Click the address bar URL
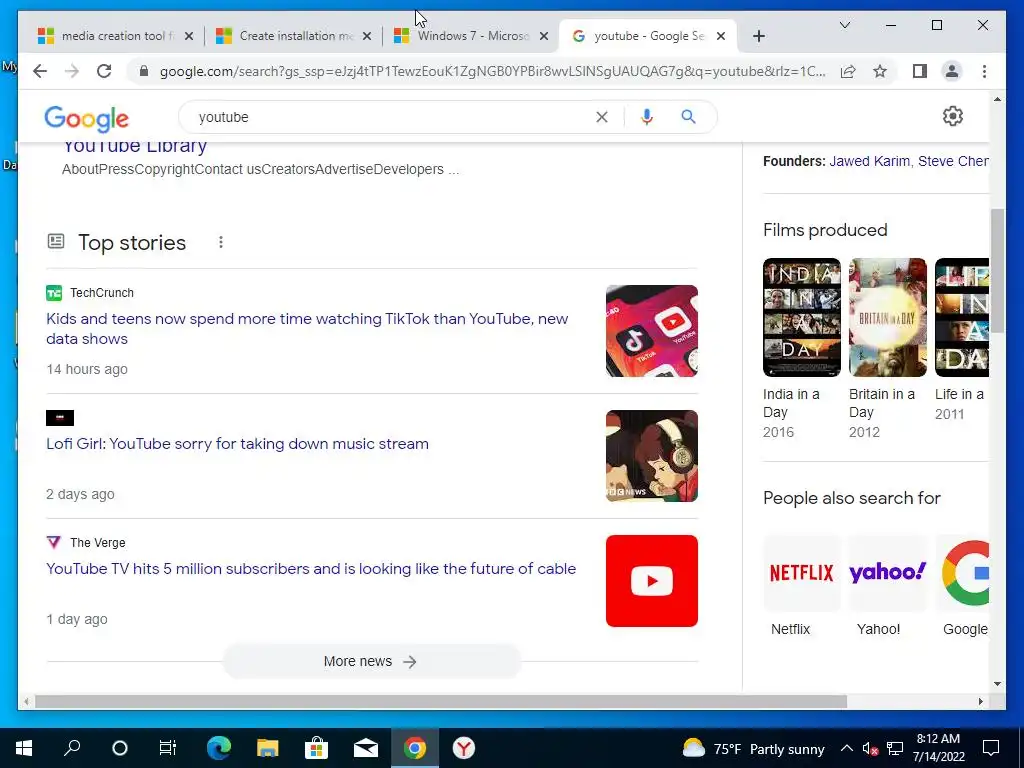Viewport: 1024px width, 768px height. tap(492, 71)
